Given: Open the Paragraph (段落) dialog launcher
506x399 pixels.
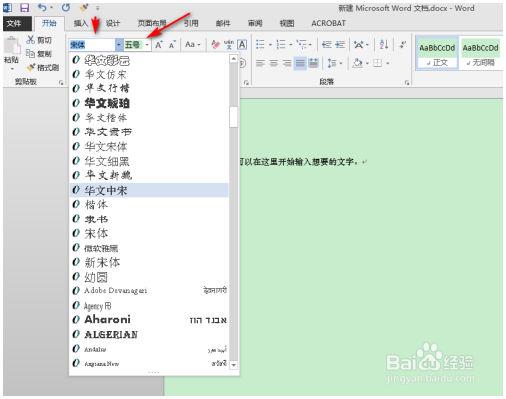Looking at the screenshot, I should [407, 82].
